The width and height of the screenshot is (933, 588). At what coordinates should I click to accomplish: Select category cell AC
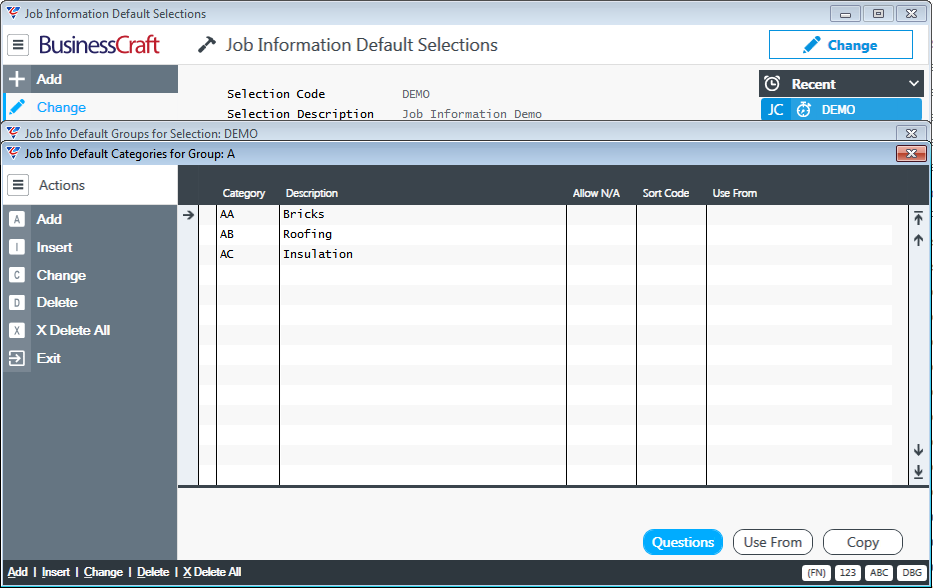[x=248, y=254]
